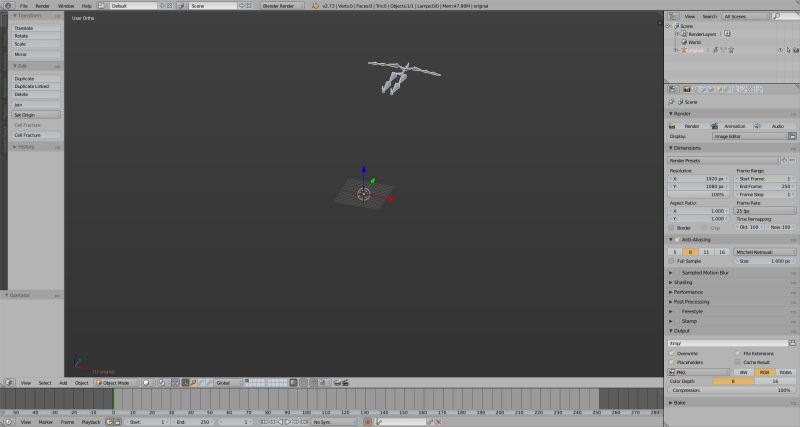Open the Default screen layout selector
The height and width of the screenshot is (427, 800).
pos(134,6)
